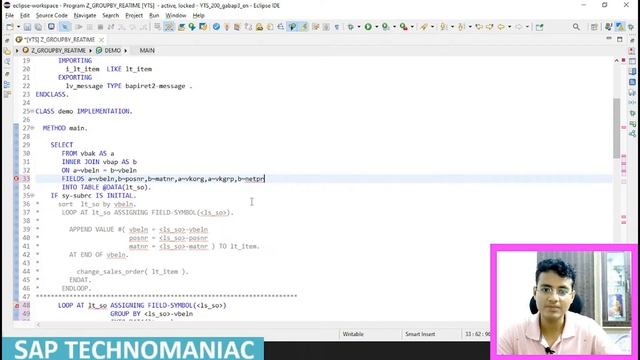
Task: Click the error marker on line 33
Action: (16, 178)
